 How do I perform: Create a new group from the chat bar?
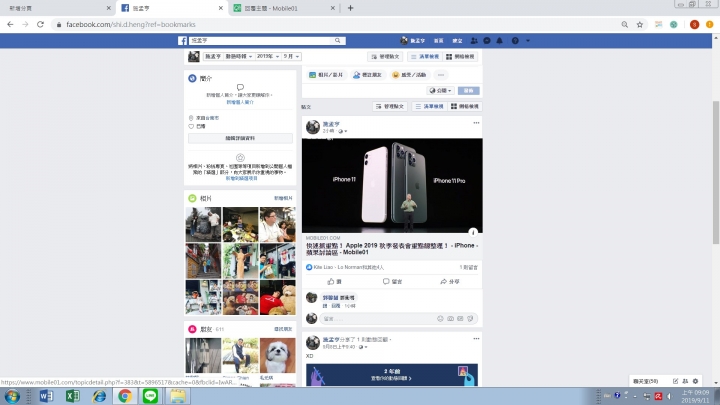[685, 381]
